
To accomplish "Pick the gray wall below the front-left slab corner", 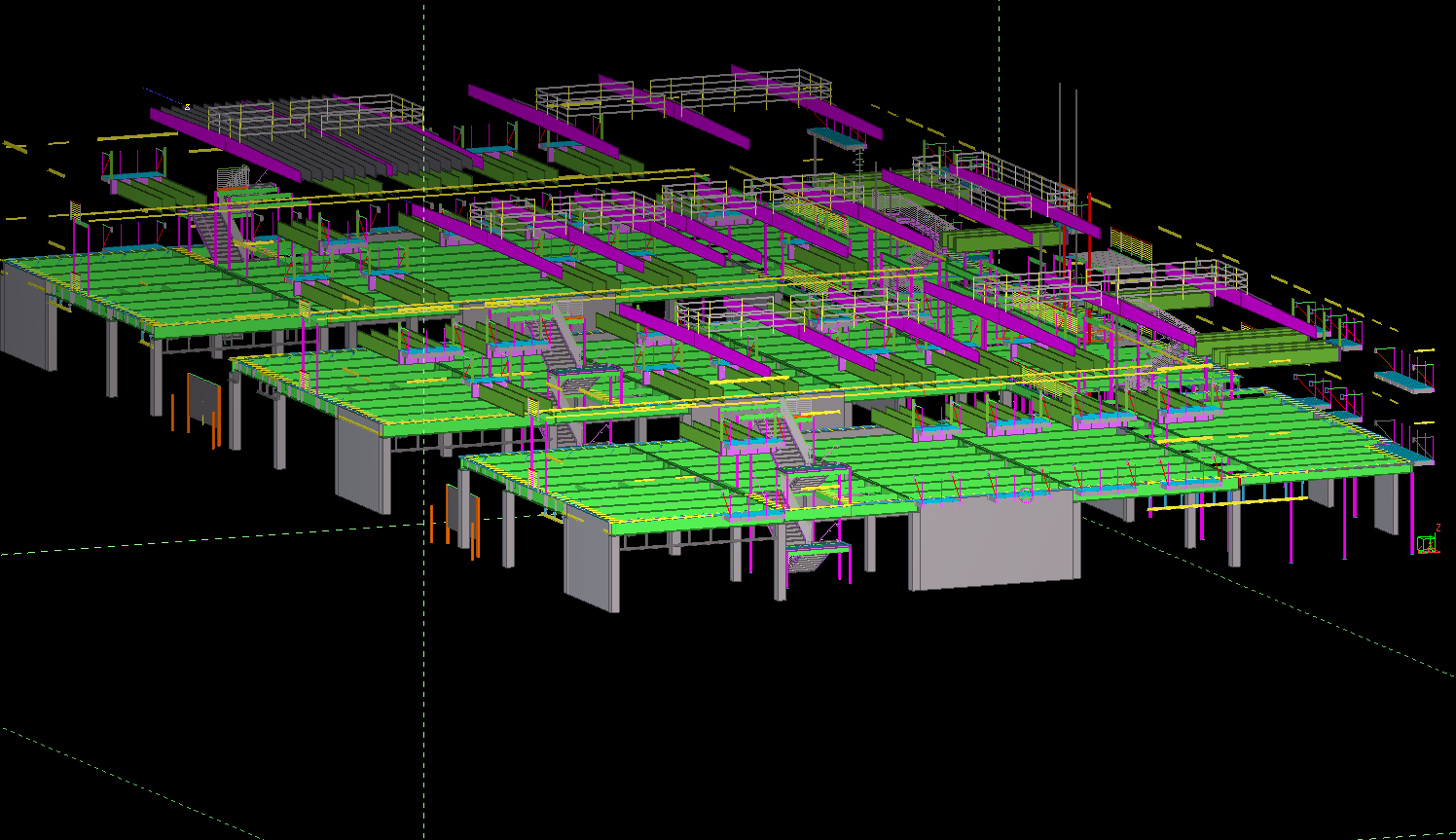I will click(x=590, y=566).
